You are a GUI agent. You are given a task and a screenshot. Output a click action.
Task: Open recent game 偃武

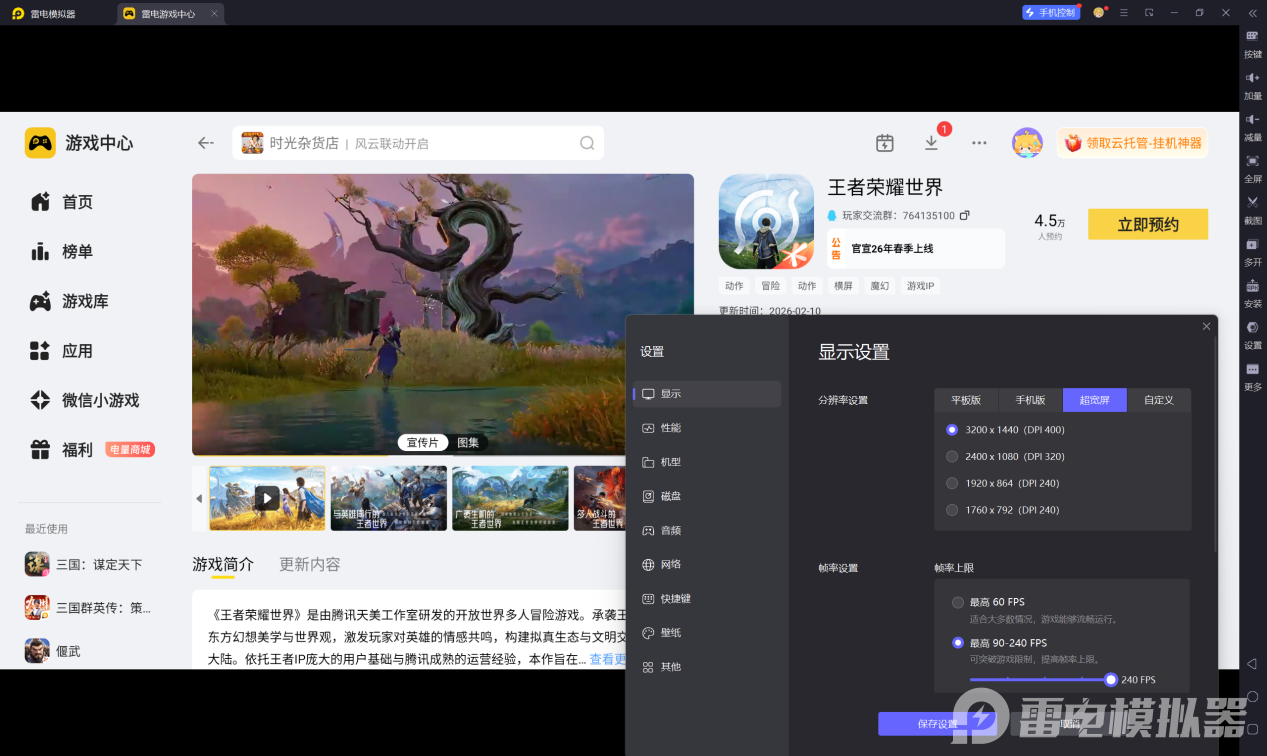53,651
